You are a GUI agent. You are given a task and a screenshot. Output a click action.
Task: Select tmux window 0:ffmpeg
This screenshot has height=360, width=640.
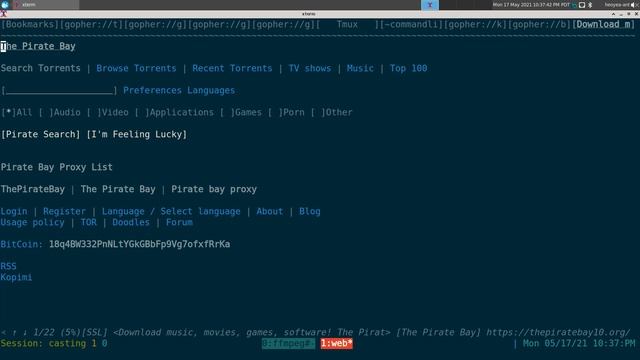pyautogui.click(x=288, y=344)
